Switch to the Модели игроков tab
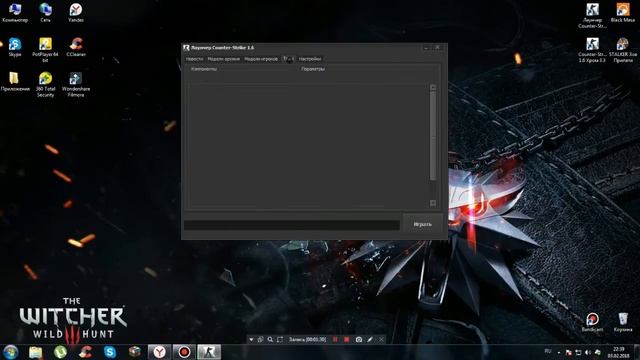 [261, 59]
